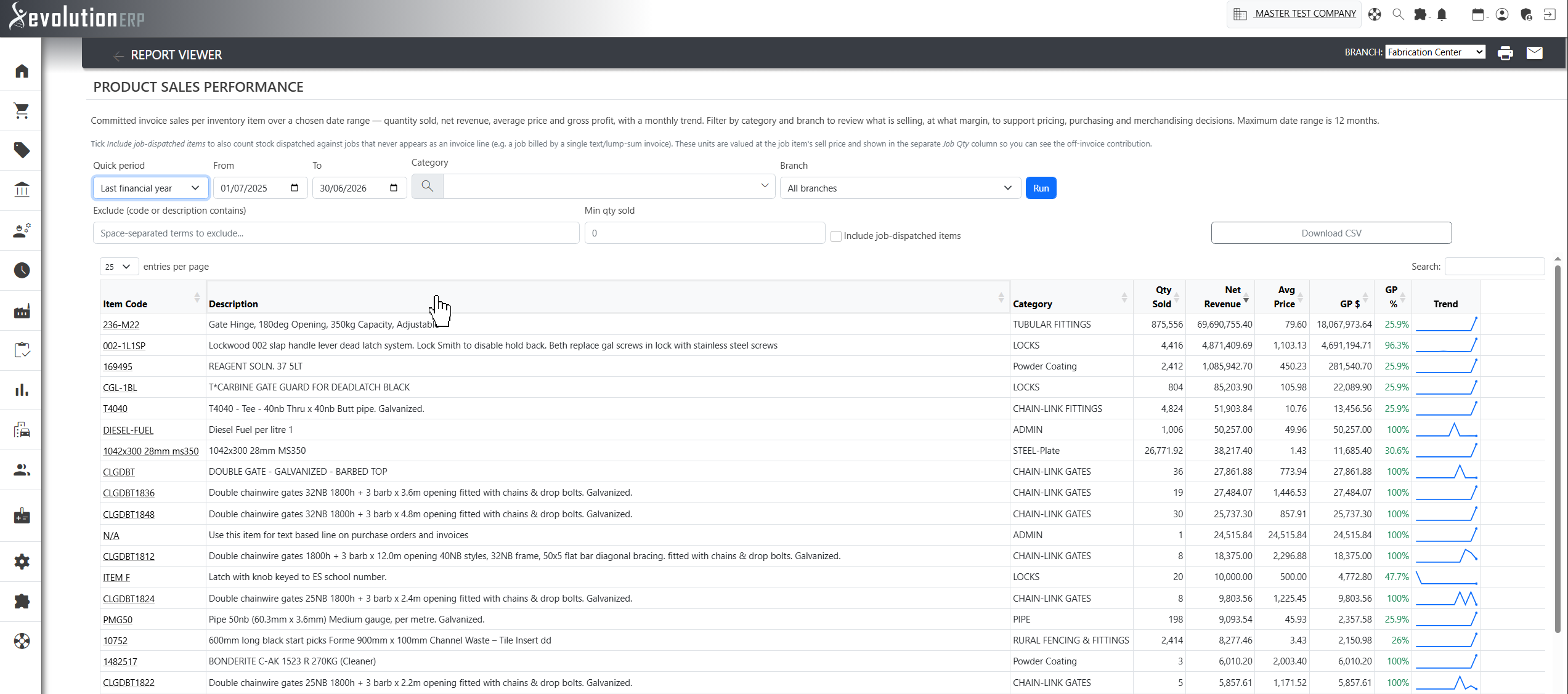The width and height of the screenshot is (1568, 694).
Task: Open the settings gear sidebar icon
Action: point(22,562)
